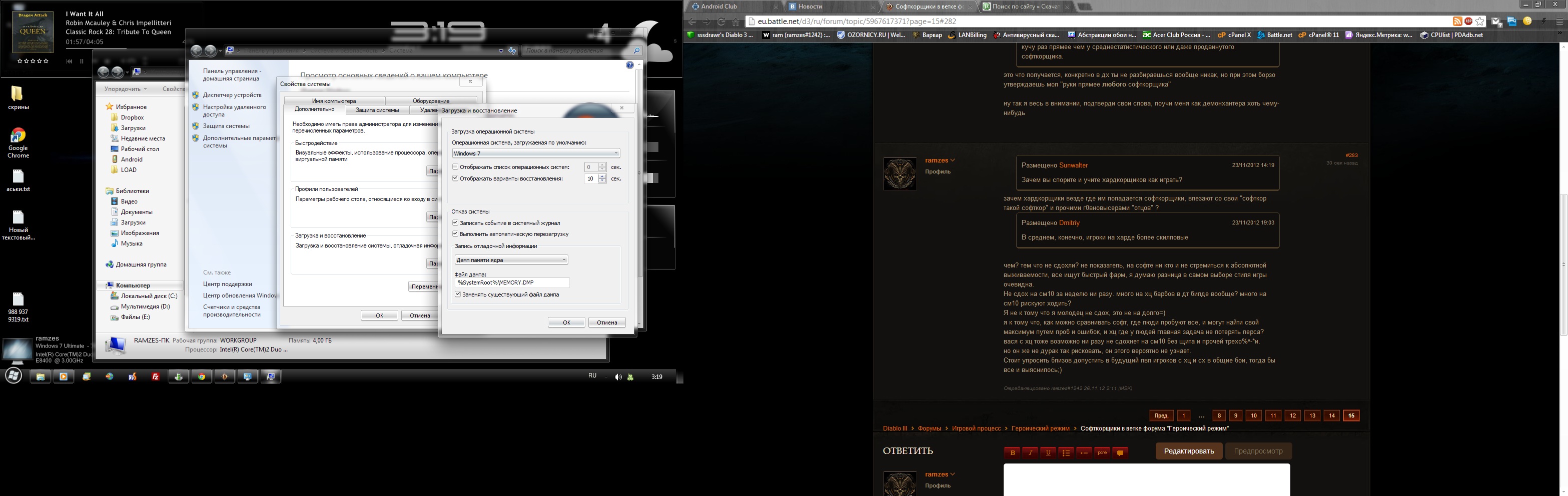Click the previous track control in music widget

70,61
